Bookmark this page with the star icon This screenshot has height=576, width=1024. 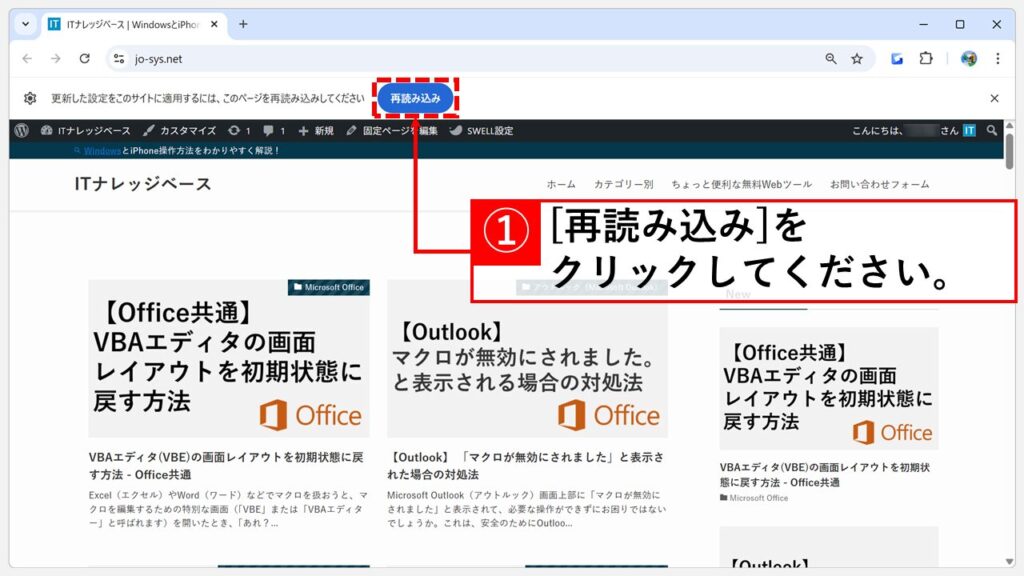(x=857, y=59)
